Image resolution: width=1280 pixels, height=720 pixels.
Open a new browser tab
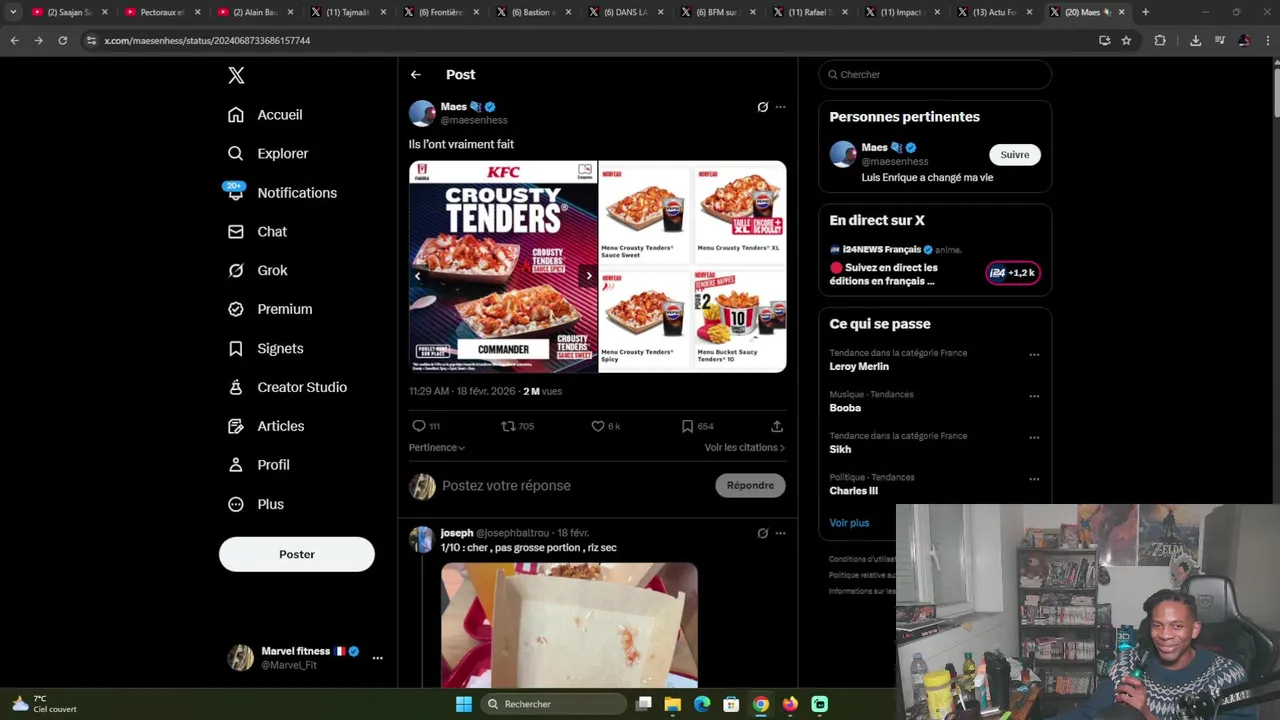1145,12
